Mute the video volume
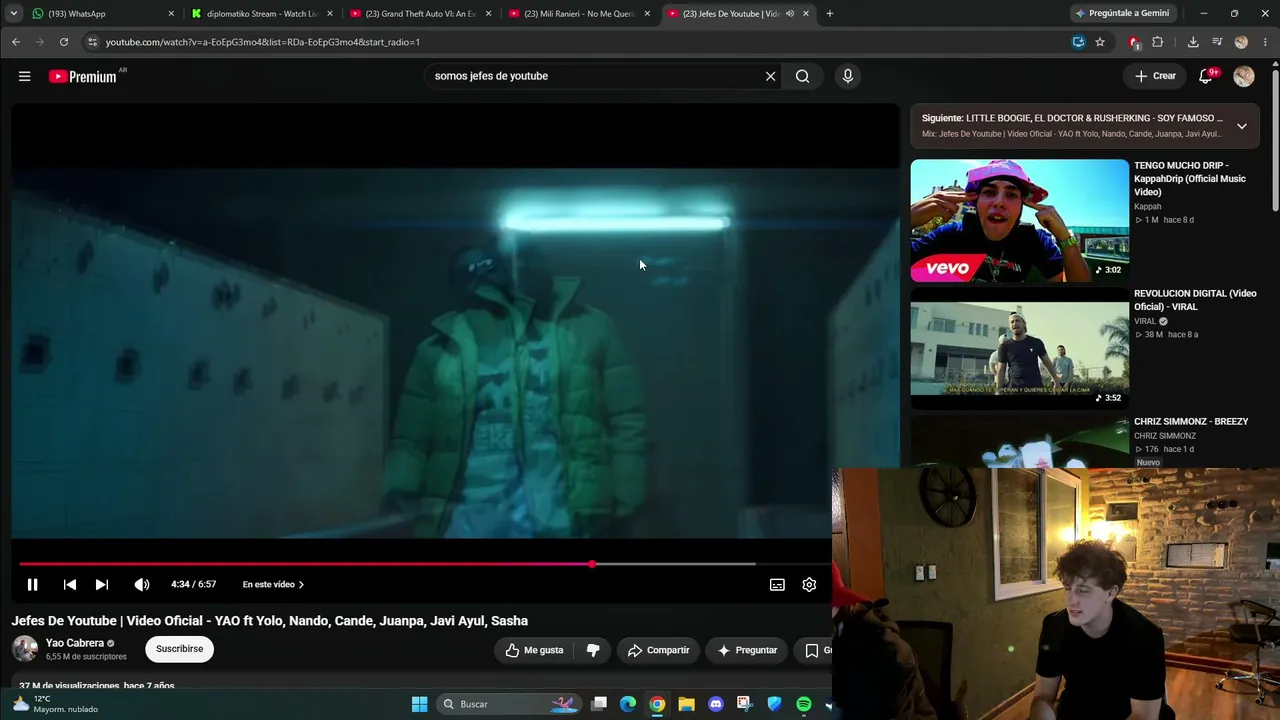The image size is (1280, 720). click(142, 584)
